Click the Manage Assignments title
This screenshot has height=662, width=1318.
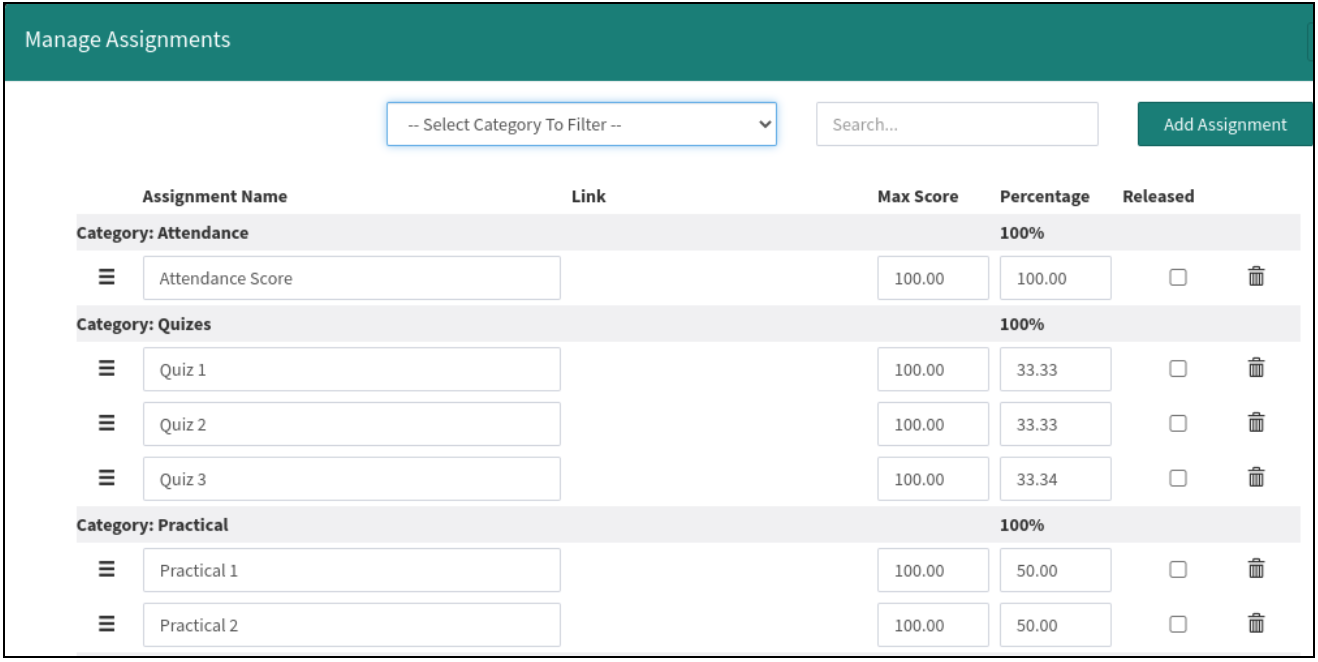click(x=127, y=40)
